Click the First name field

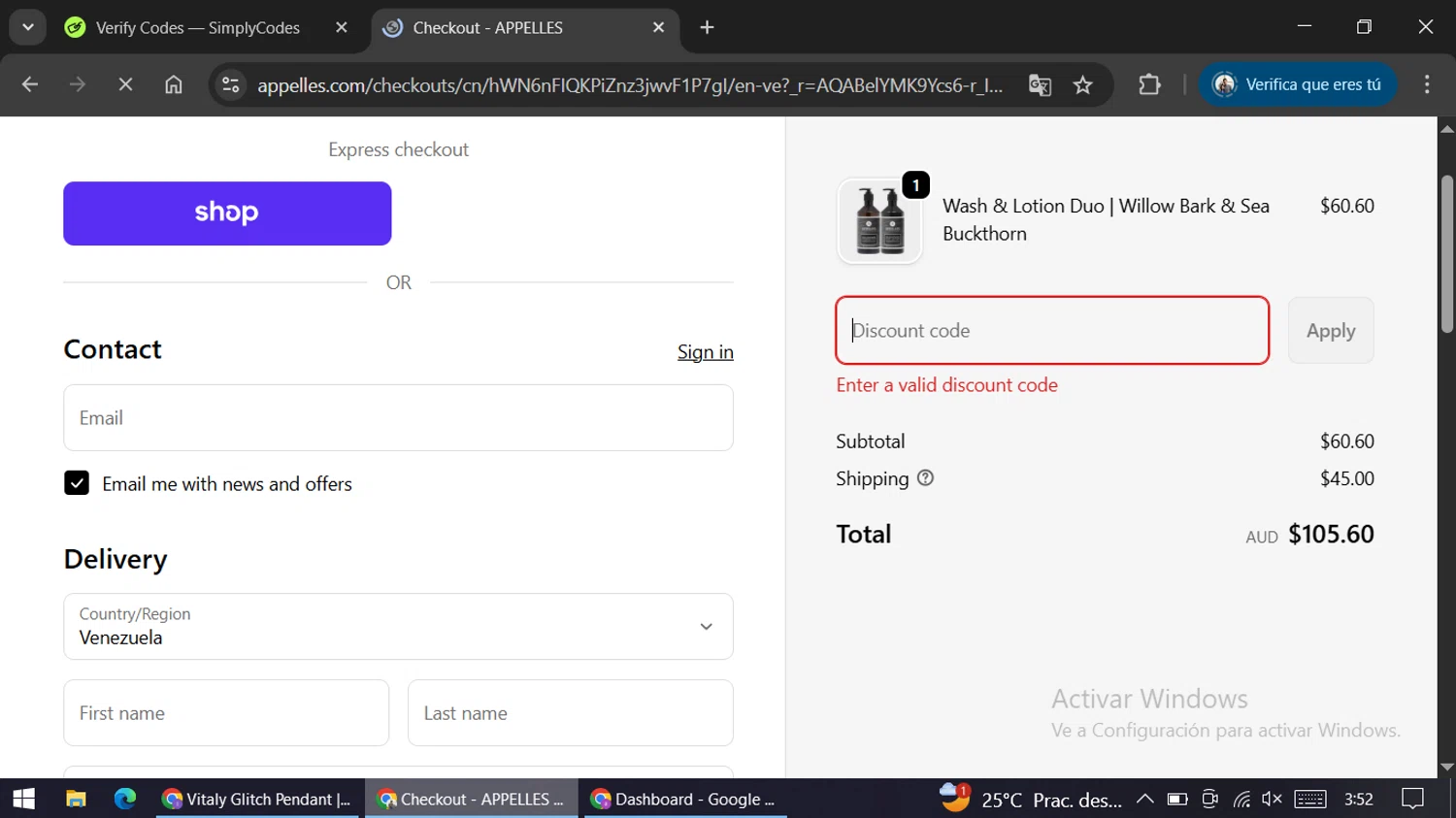226,713
